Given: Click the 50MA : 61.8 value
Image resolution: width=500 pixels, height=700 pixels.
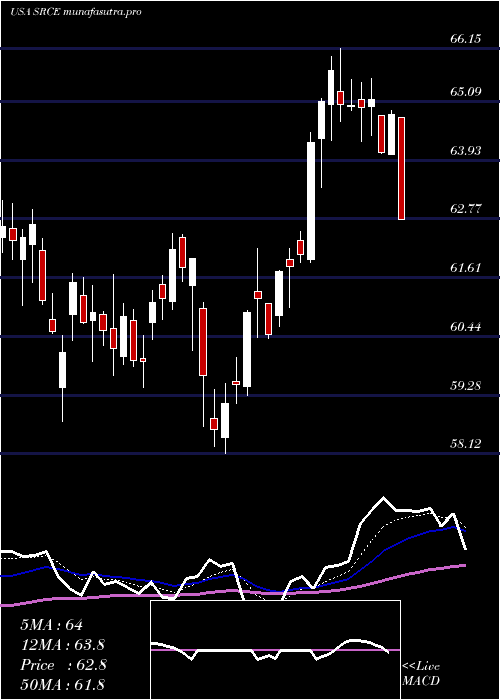Looking at the screenshot, I should (62, 685).
